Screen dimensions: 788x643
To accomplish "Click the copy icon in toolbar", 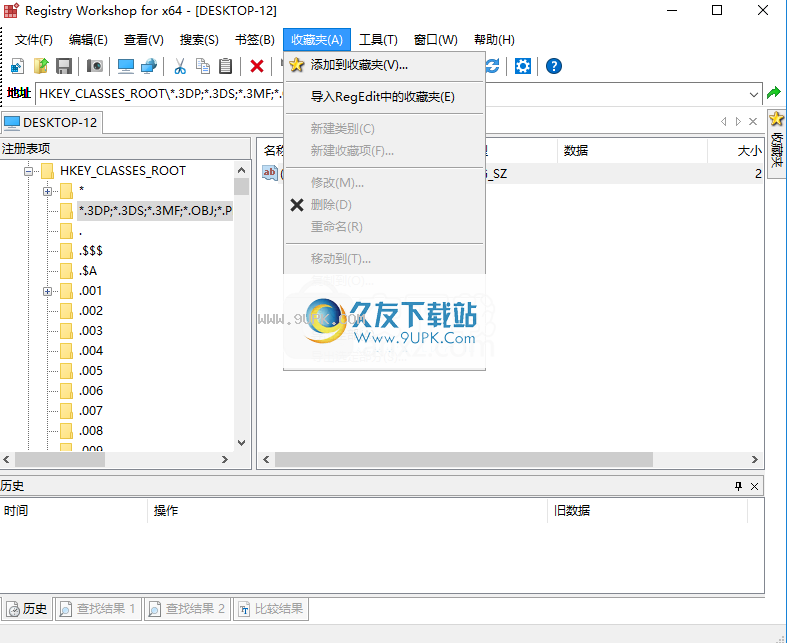I will 203,66.
